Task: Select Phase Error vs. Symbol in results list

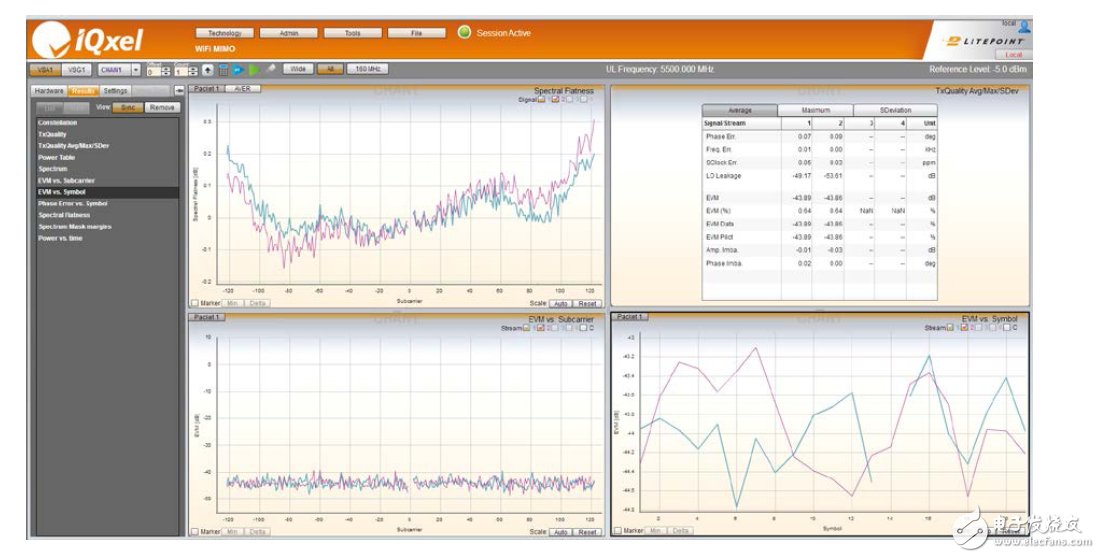Action: pos(72,203)
